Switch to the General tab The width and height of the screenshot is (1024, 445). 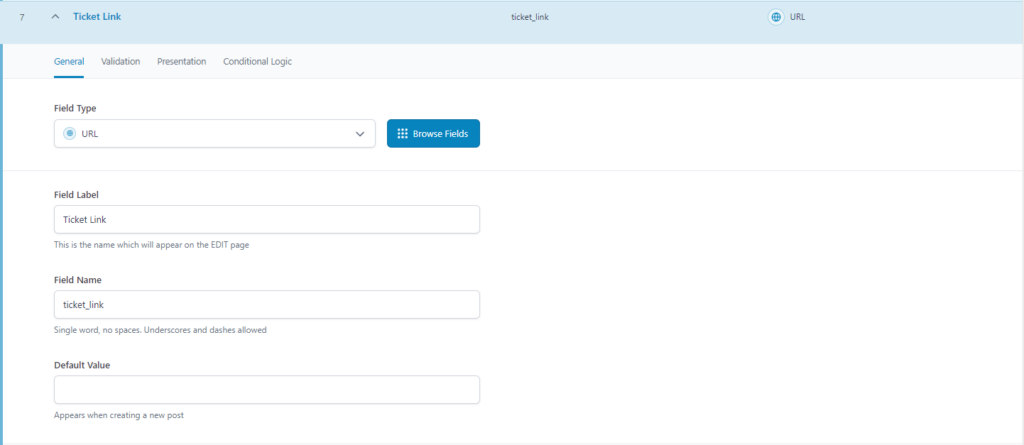(69, 61)
